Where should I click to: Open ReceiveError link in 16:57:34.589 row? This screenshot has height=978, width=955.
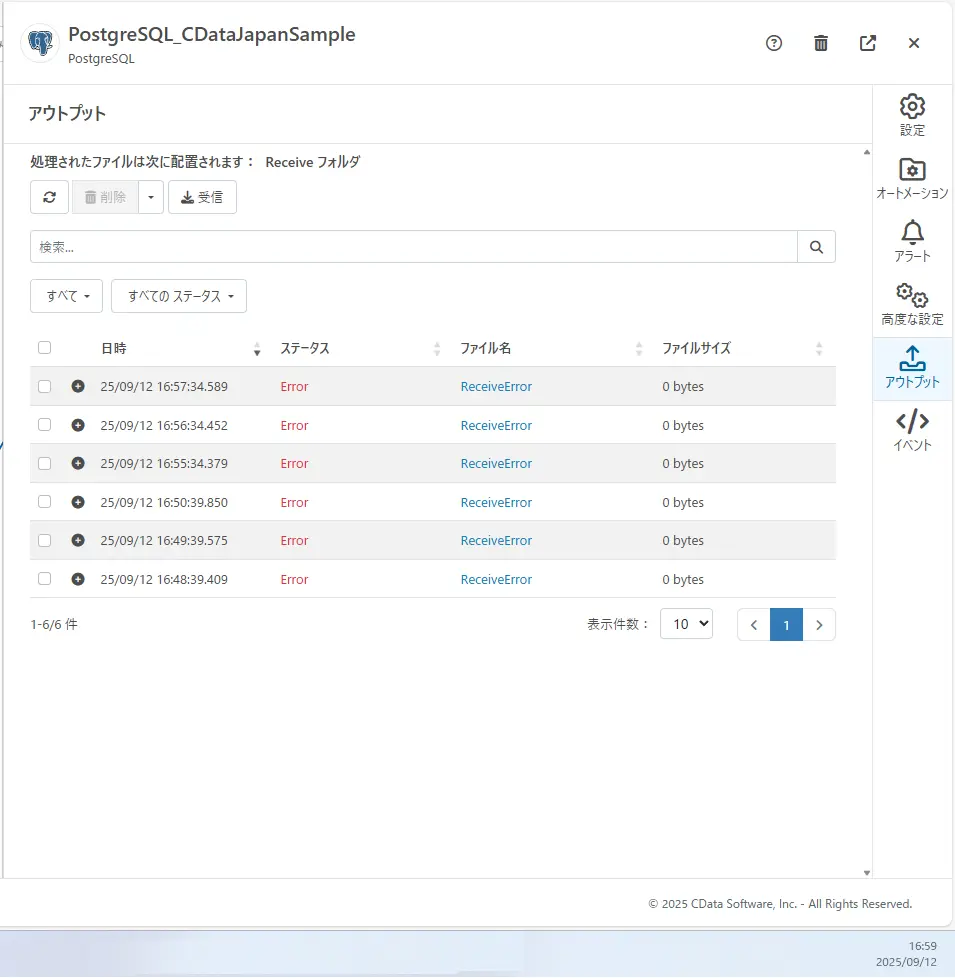[x=496, y=387]
